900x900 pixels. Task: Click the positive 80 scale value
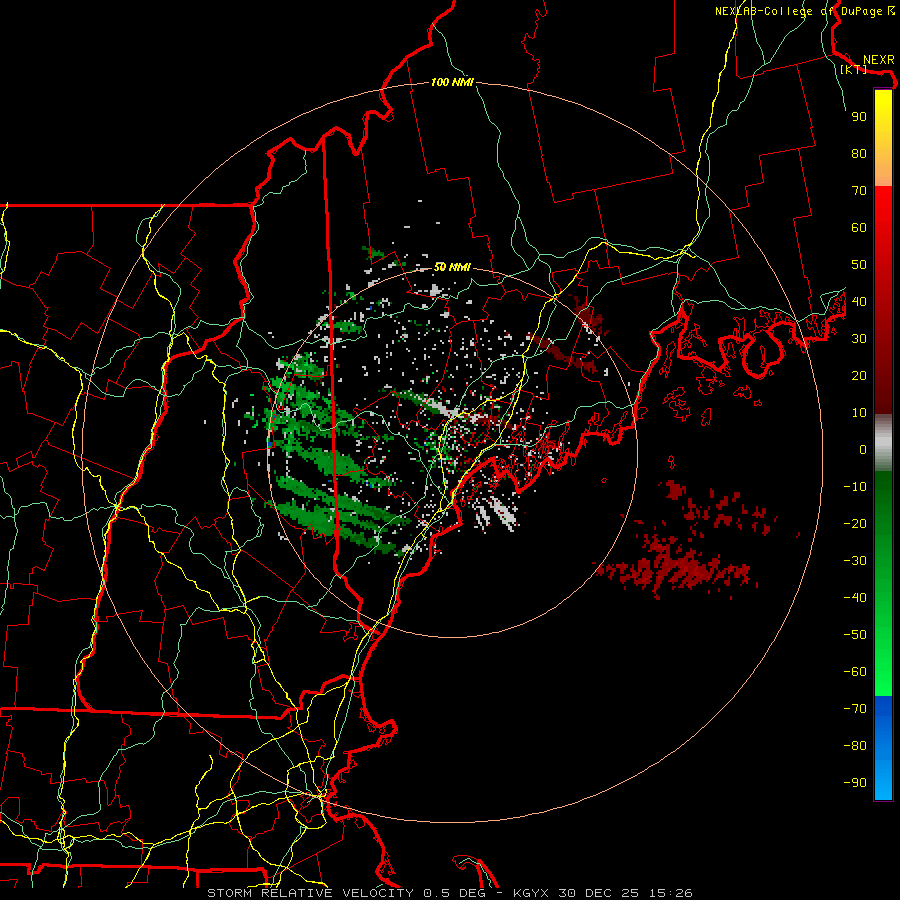(x=859, y=154)
